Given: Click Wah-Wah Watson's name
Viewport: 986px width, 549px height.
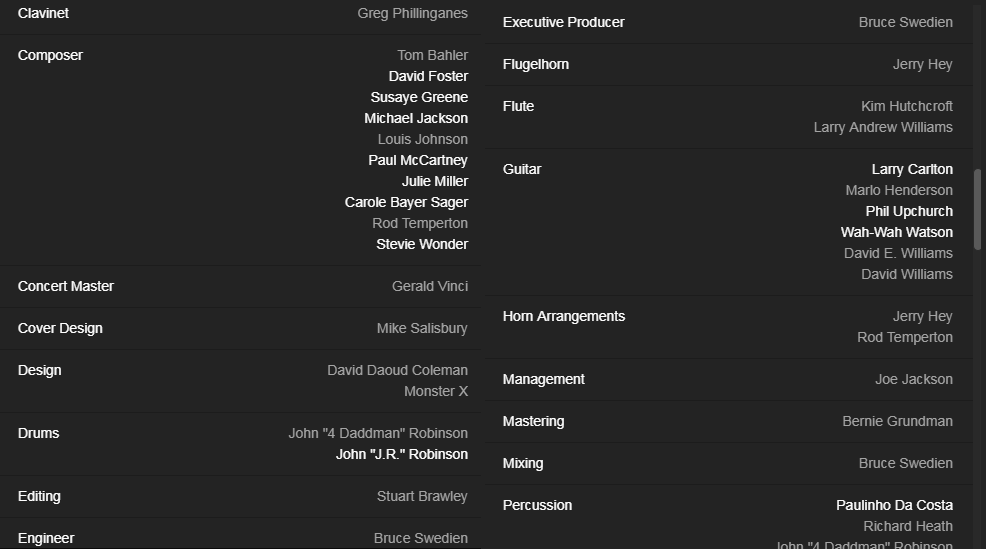Looking at the screenshot, I should pos(897,232).
